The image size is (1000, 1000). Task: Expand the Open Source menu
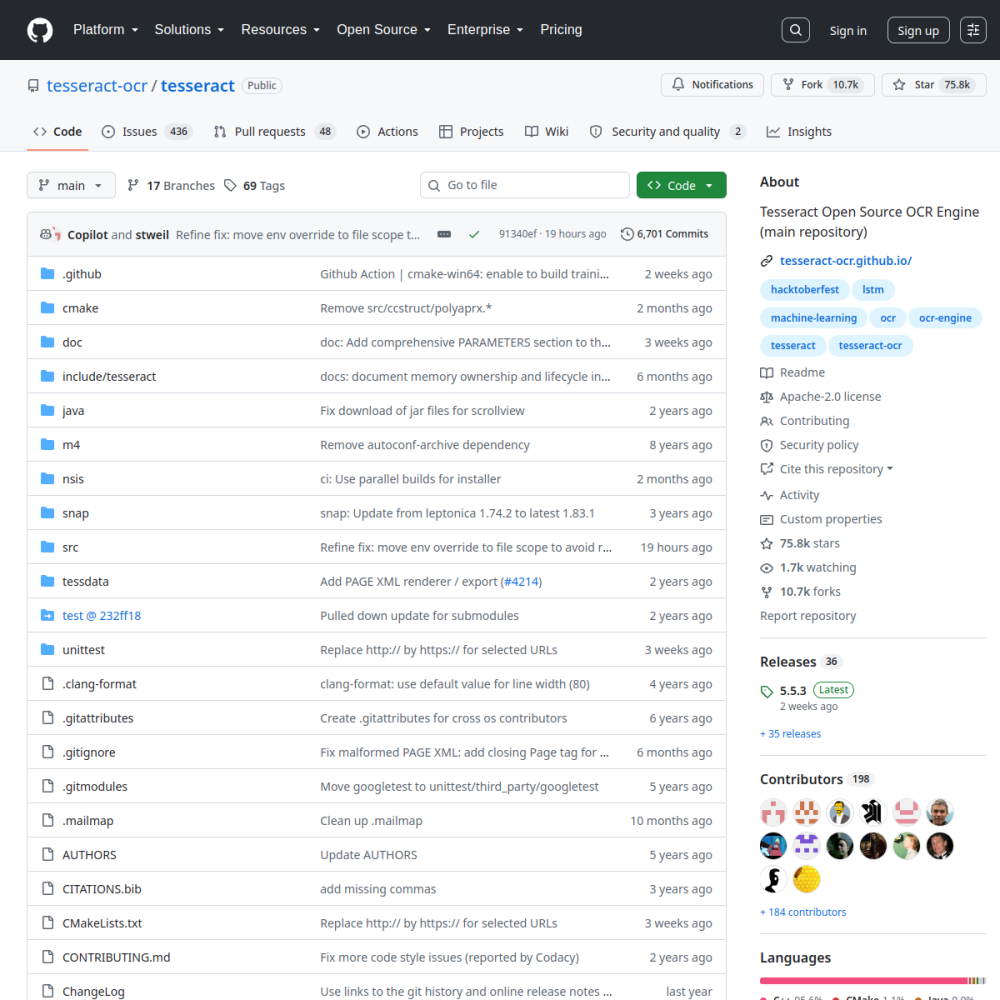pos(383,30)
